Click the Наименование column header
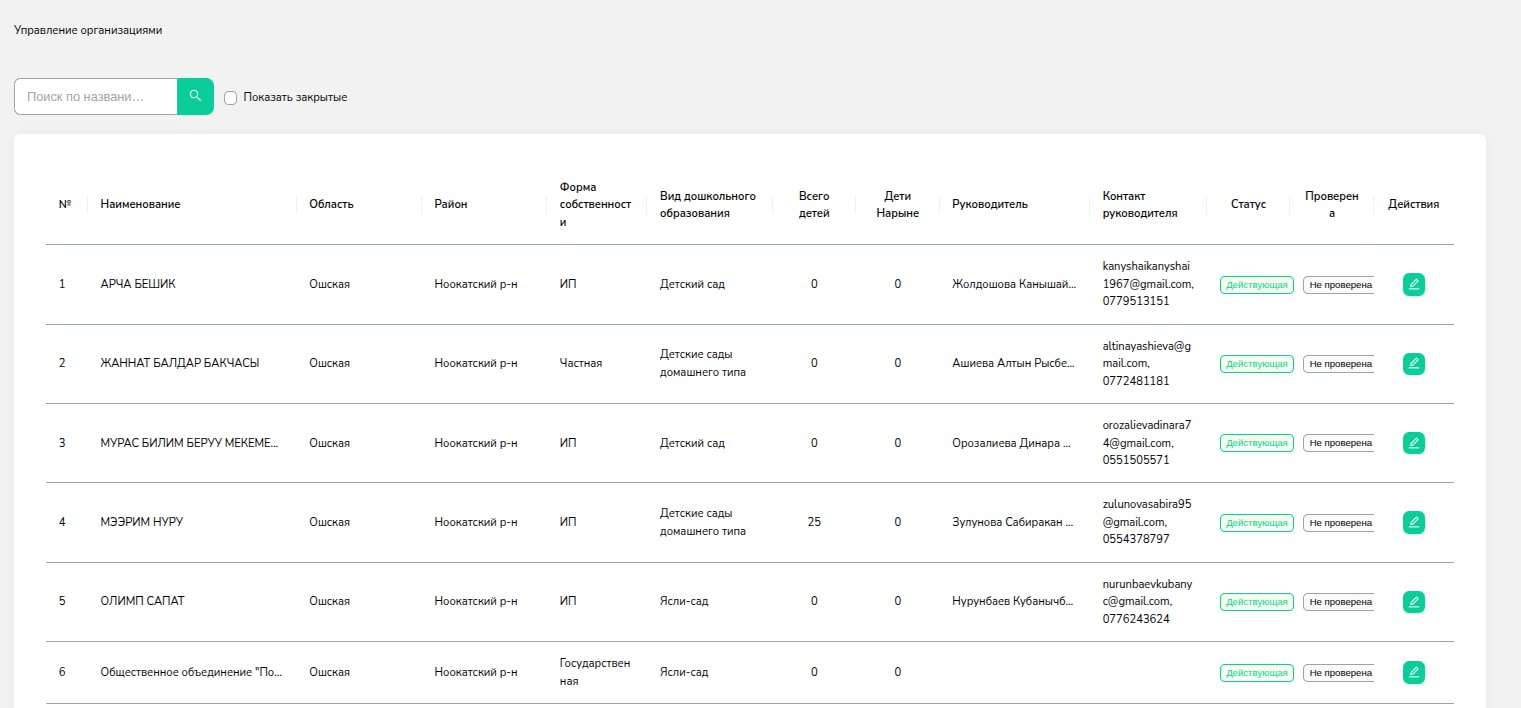Image resolution: width=1521 pixels, height=708 pixels. tap(140, 204)
